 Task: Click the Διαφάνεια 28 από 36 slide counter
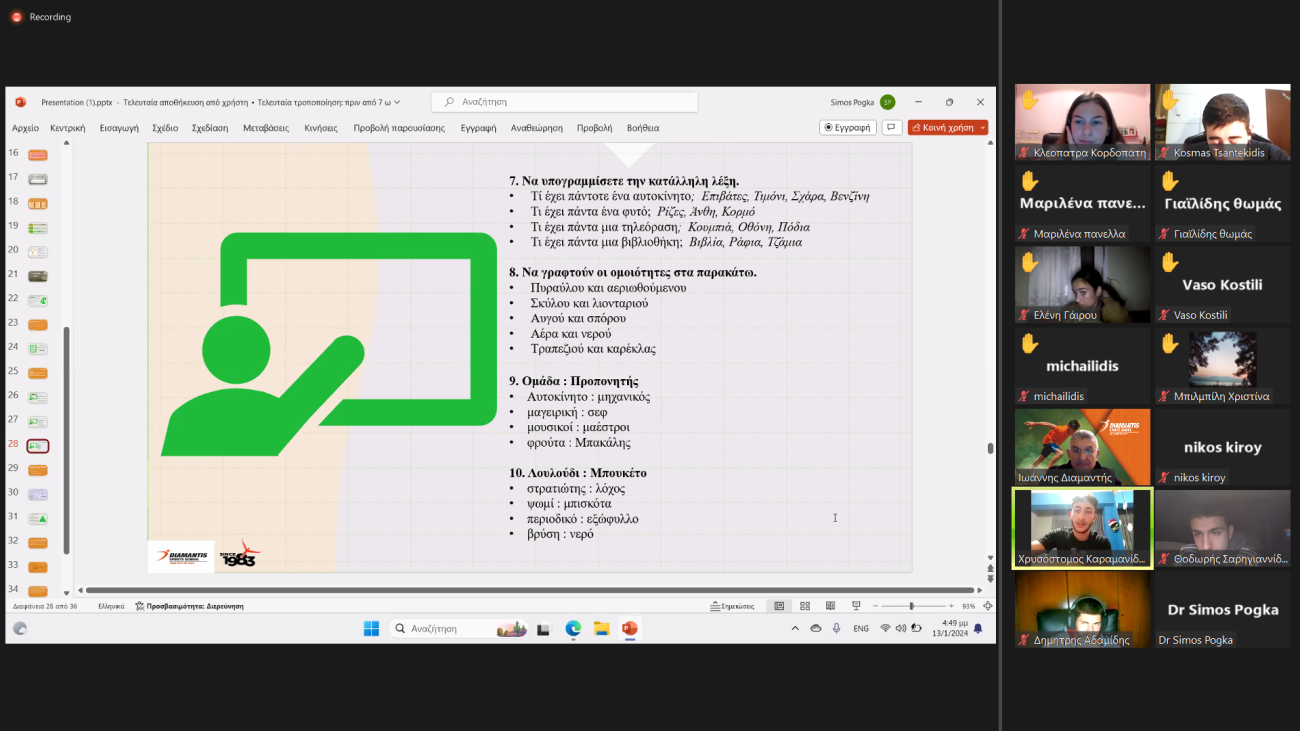[x=45, y=606]
